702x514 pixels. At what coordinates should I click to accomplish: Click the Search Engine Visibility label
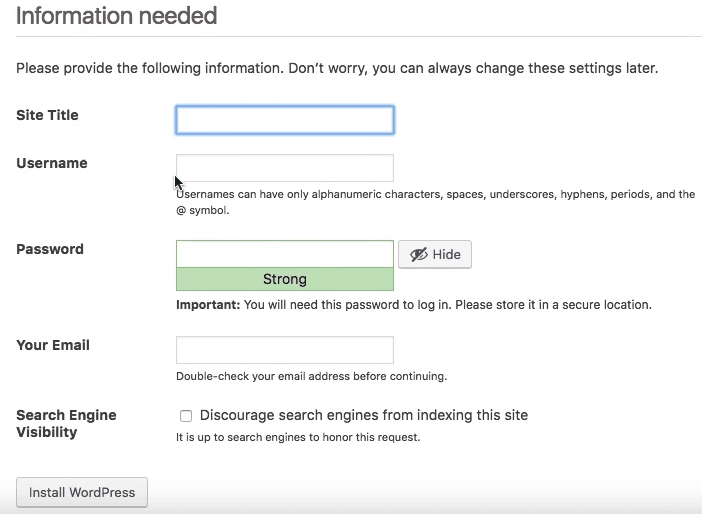click(x=66, y=424)
